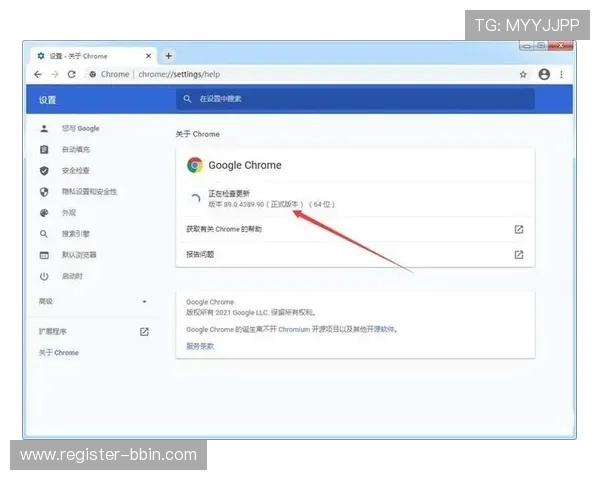Click the search magnifier in settings bar
The width and height of the screenshot is (600, 480).
pos(187,99)
